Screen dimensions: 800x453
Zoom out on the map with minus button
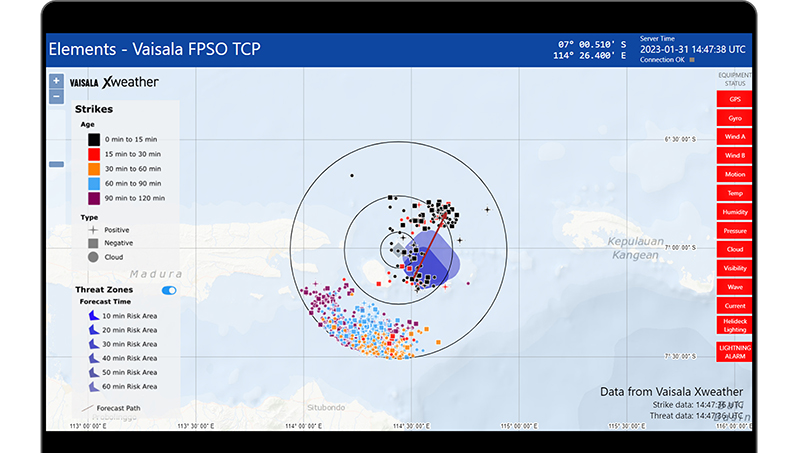[56, 97]
